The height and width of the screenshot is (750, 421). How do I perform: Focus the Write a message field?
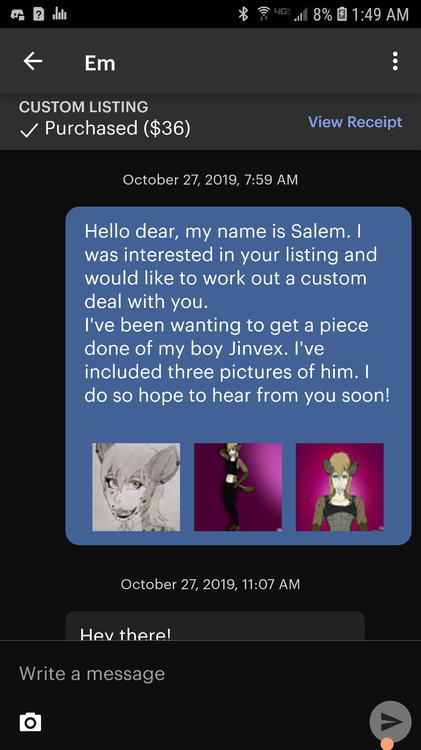click(x=210, y=673)
